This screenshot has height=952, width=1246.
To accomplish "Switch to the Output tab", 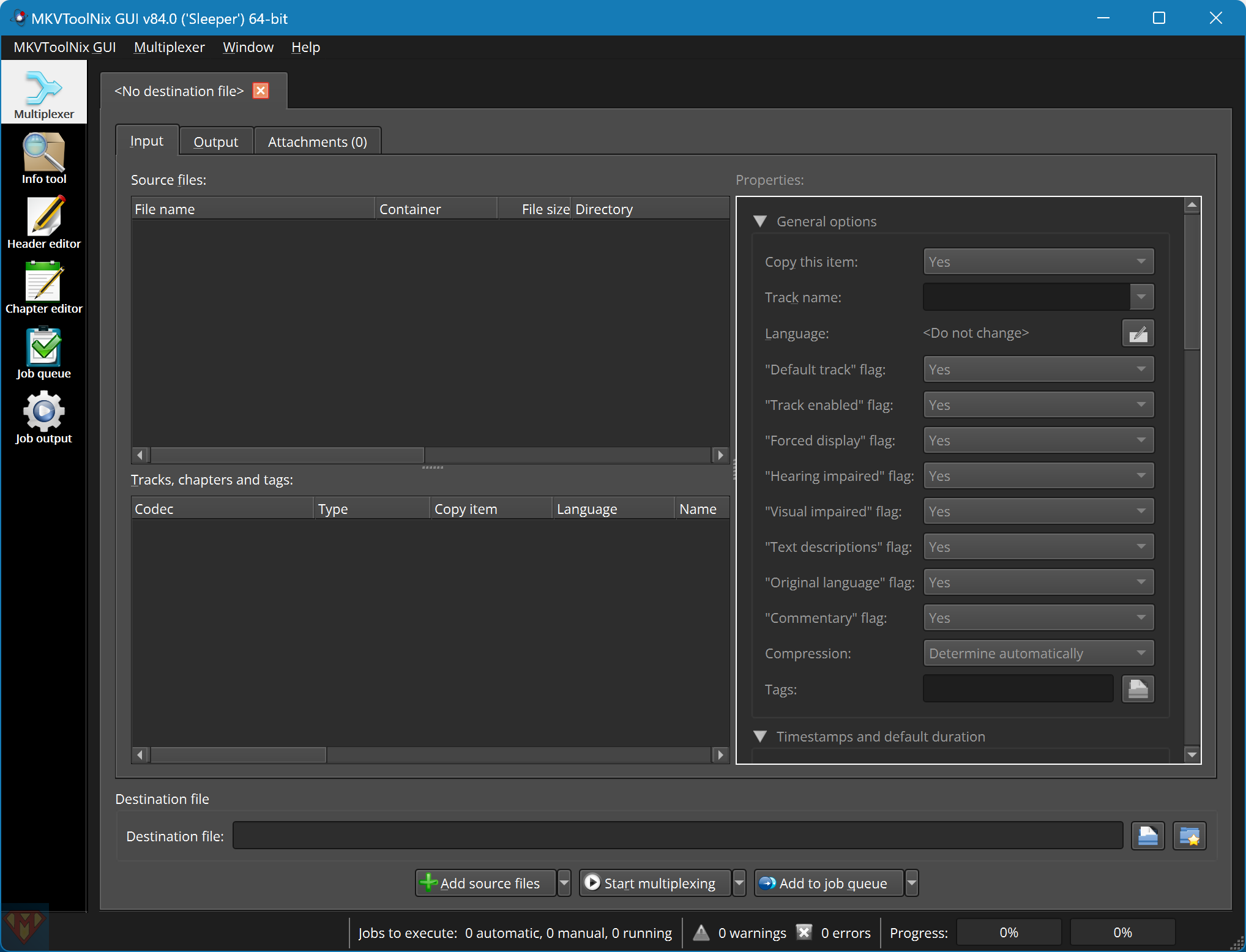I will (216, 141).
